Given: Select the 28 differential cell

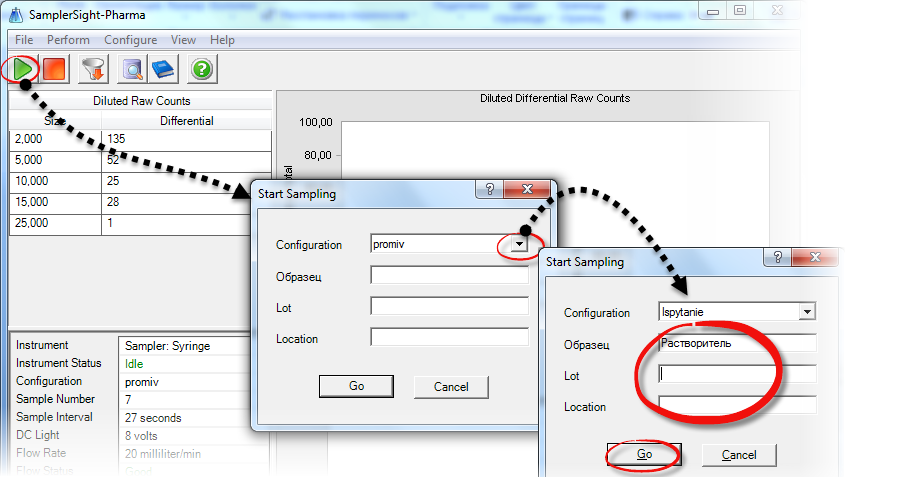Looking at the screenshot, I should click(x=176, y=202).
